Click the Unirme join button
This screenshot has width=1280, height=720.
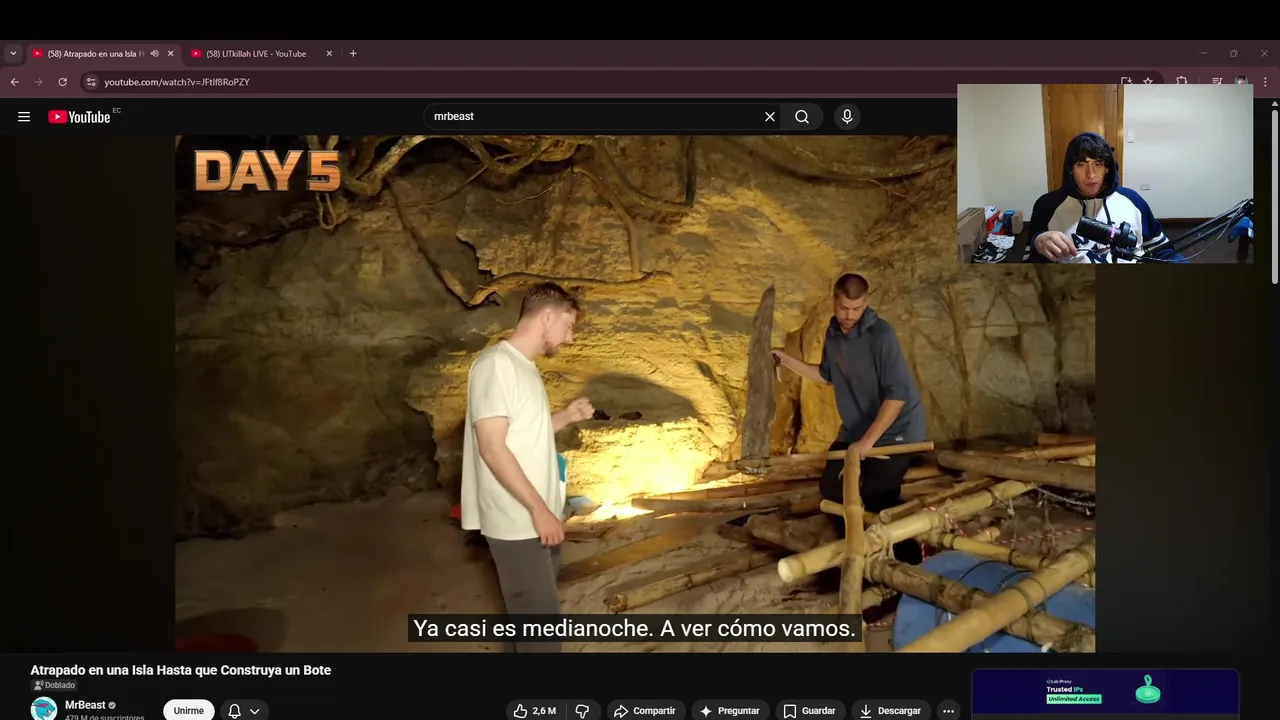pos(189,711)
